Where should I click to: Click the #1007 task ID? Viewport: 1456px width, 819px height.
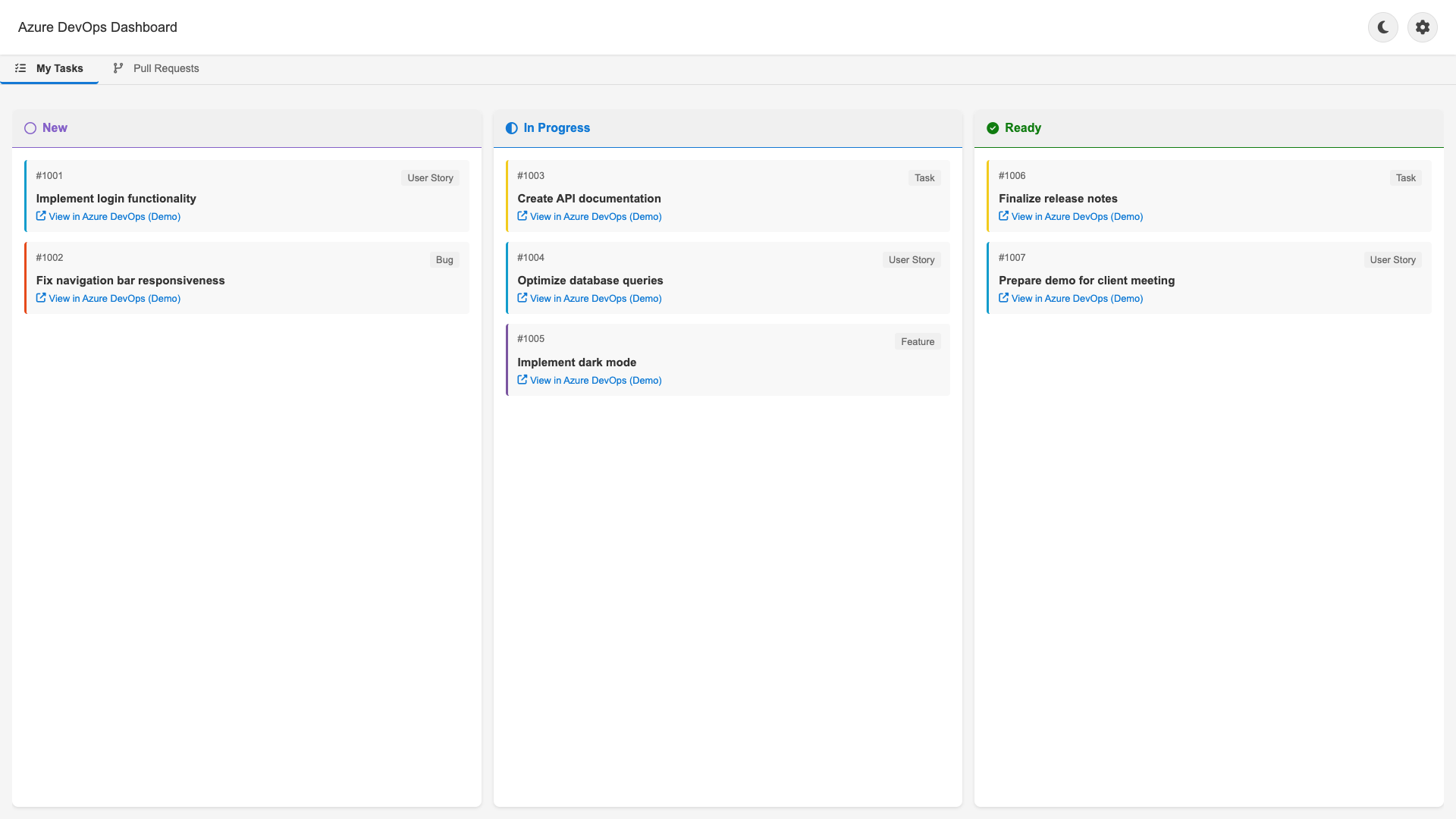click(1012, 258)
